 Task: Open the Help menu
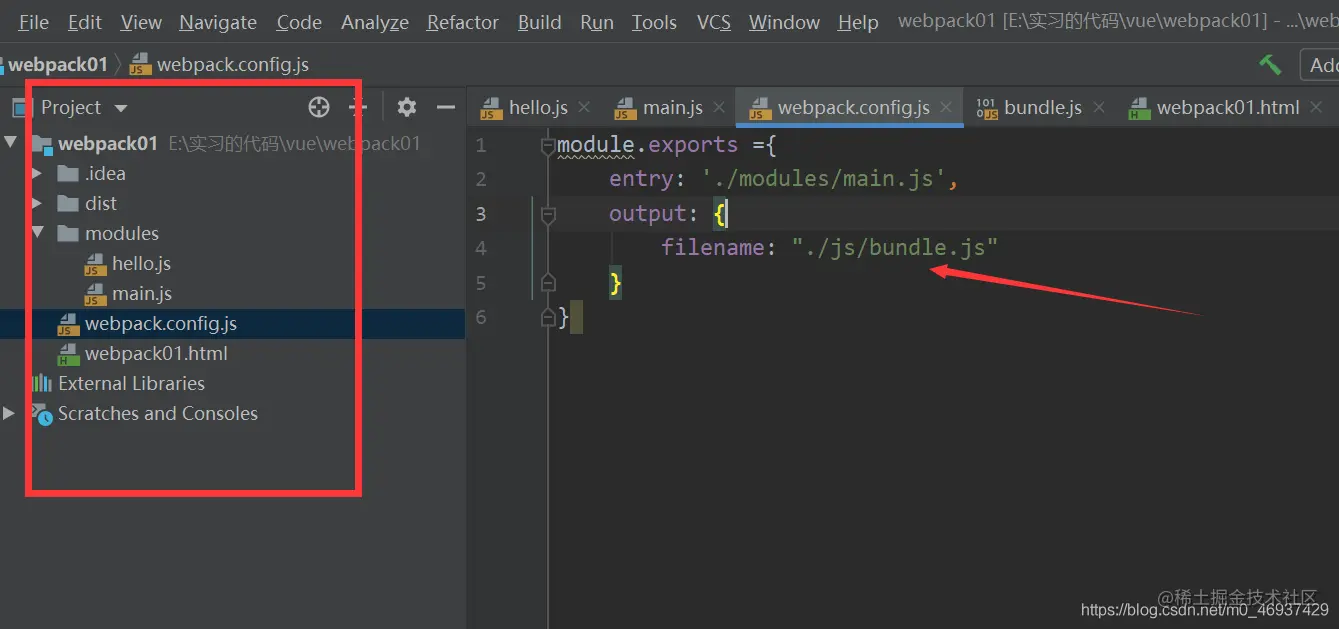pos(858,22)
